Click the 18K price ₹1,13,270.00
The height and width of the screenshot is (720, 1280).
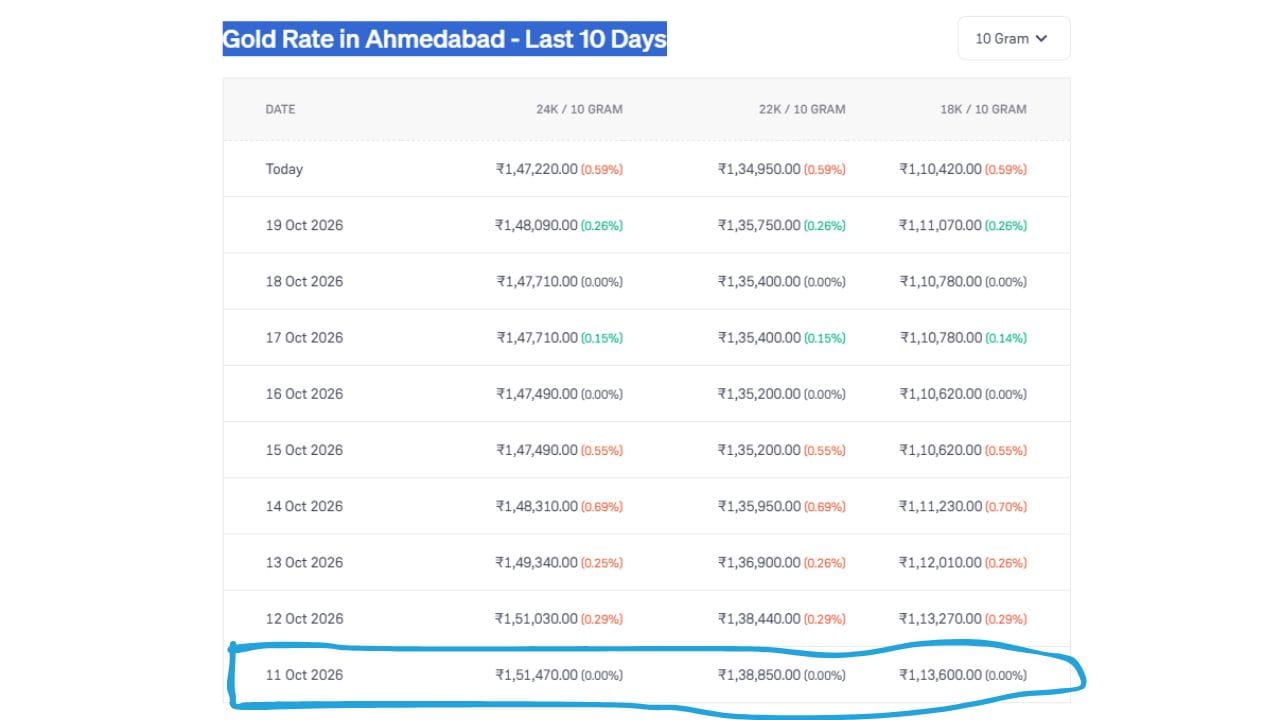[x=940, y=618]
